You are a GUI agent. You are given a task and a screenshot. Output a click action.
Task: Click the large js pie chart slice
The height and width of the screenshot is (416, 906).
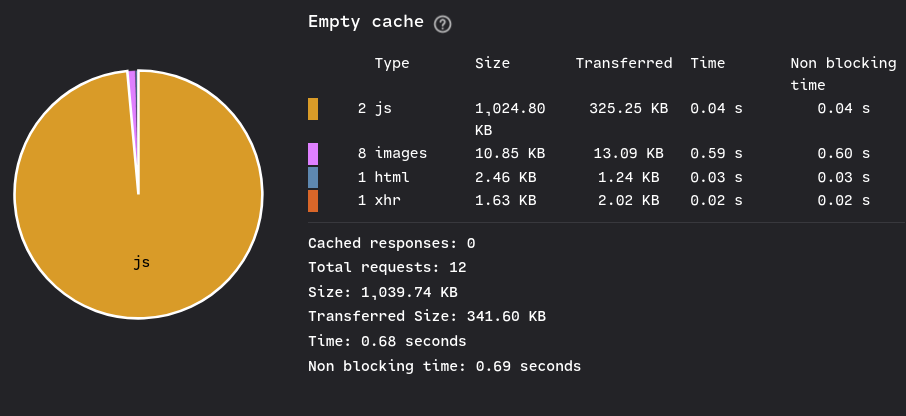(x=139, y=231)
